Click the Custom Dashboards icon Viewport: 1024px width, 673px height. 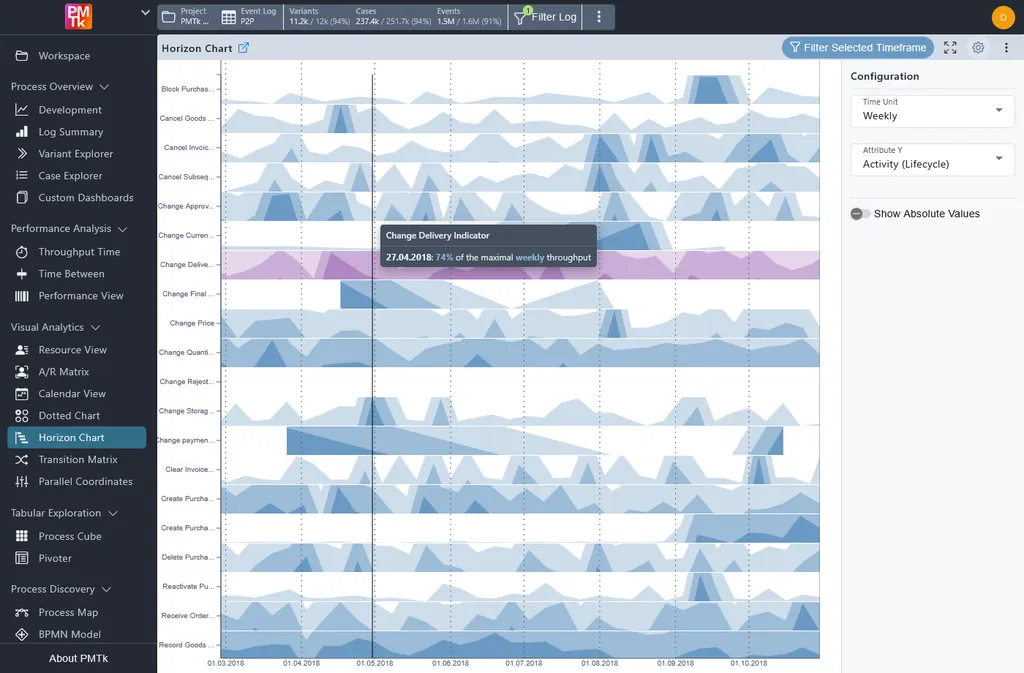click(22, 197)
